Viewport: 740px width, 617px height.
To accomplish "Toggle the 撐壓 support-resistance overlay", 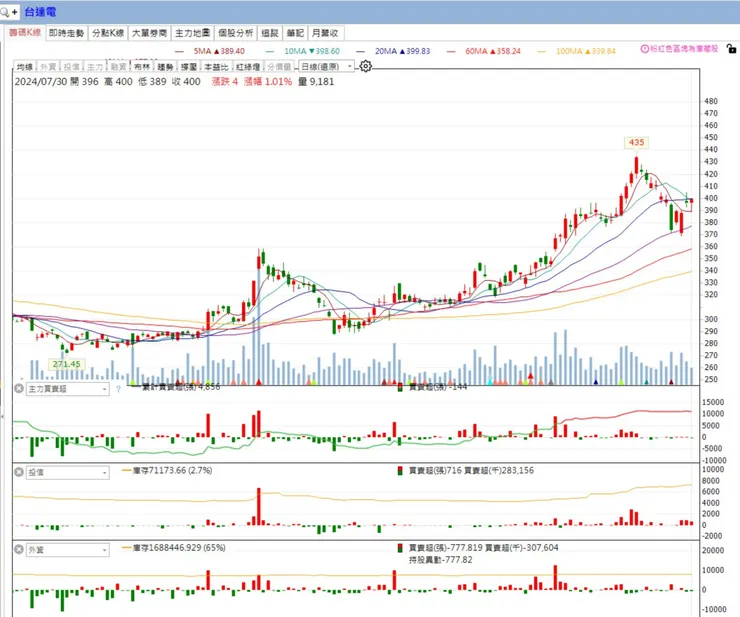I will point(189,67).
